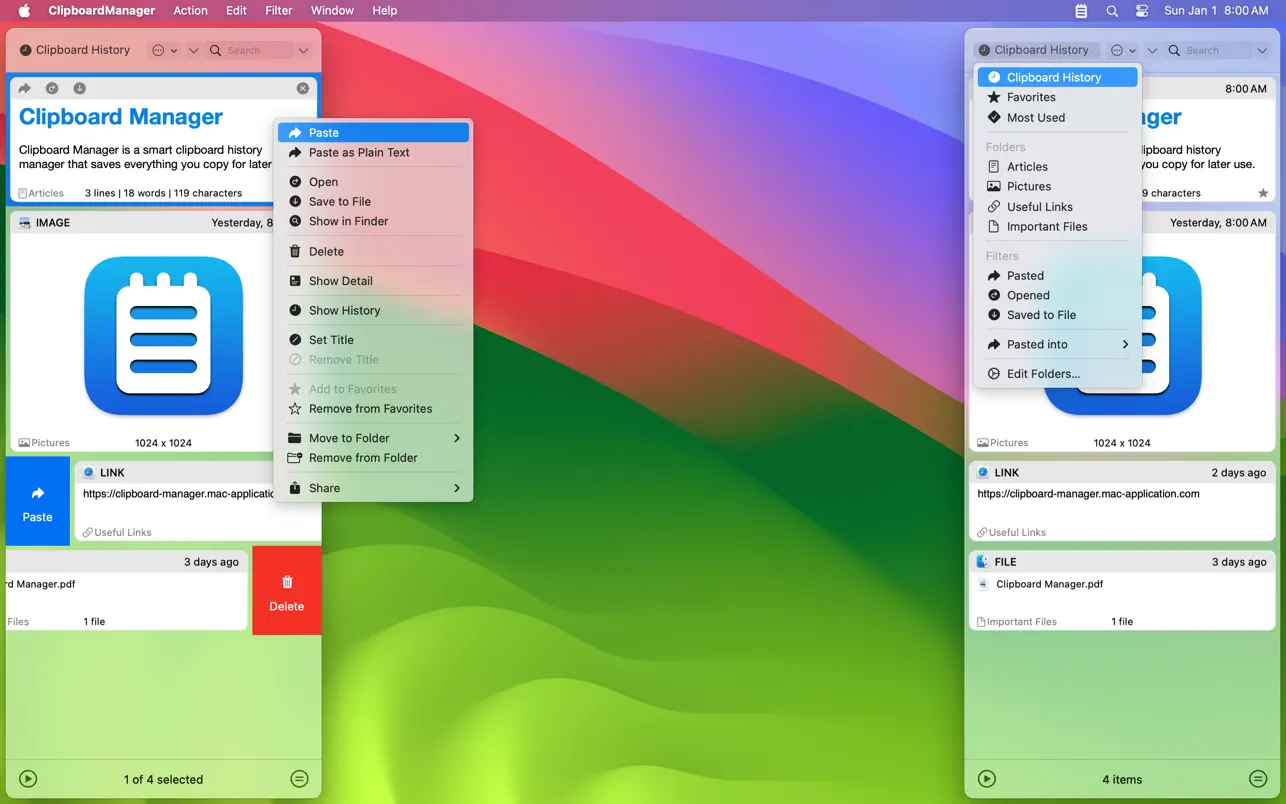
Task: Choose Remove from Favorites
Action: [373, 408]
